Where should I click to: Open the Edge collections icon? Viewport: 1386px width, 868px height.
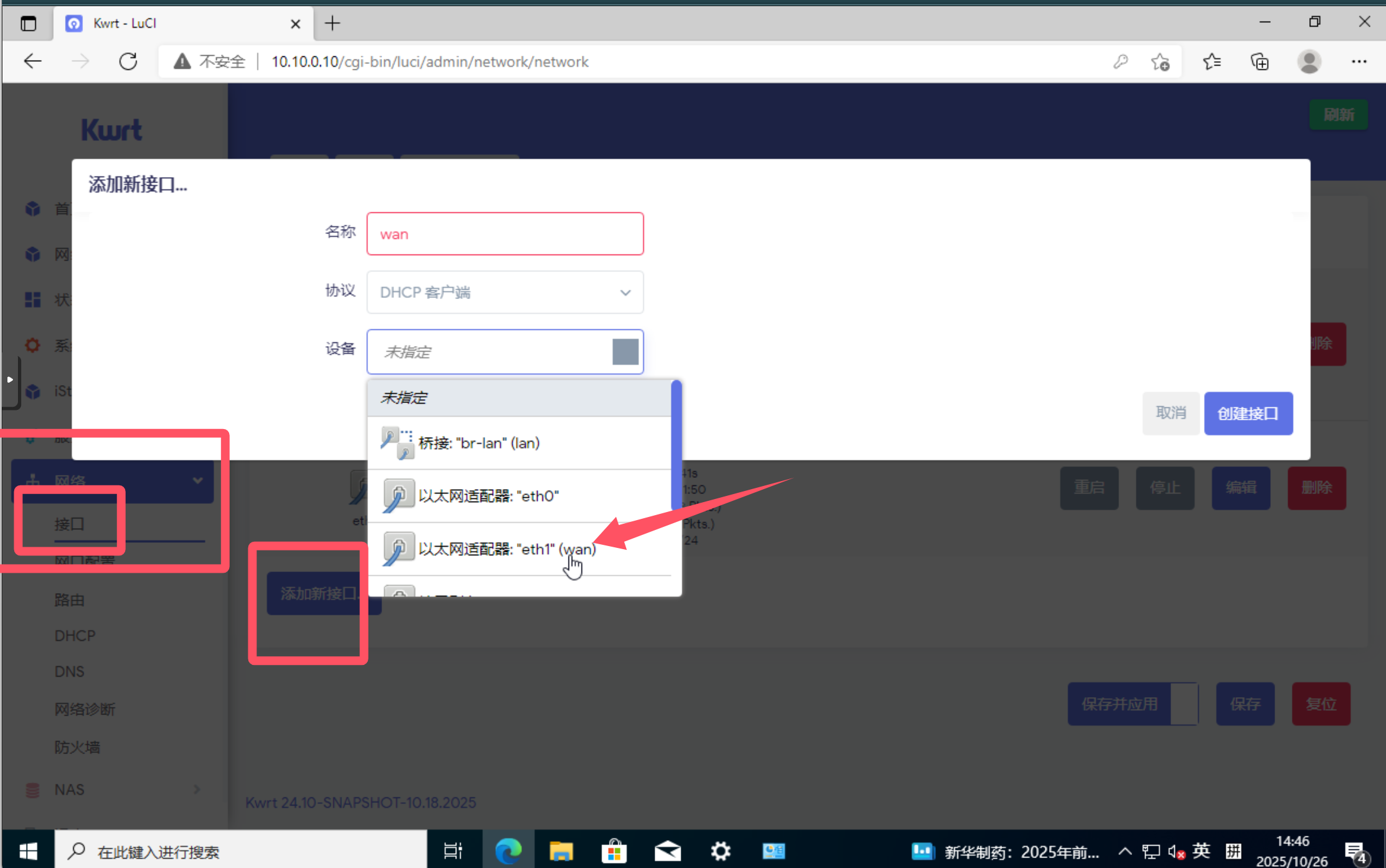[1259, 62]
